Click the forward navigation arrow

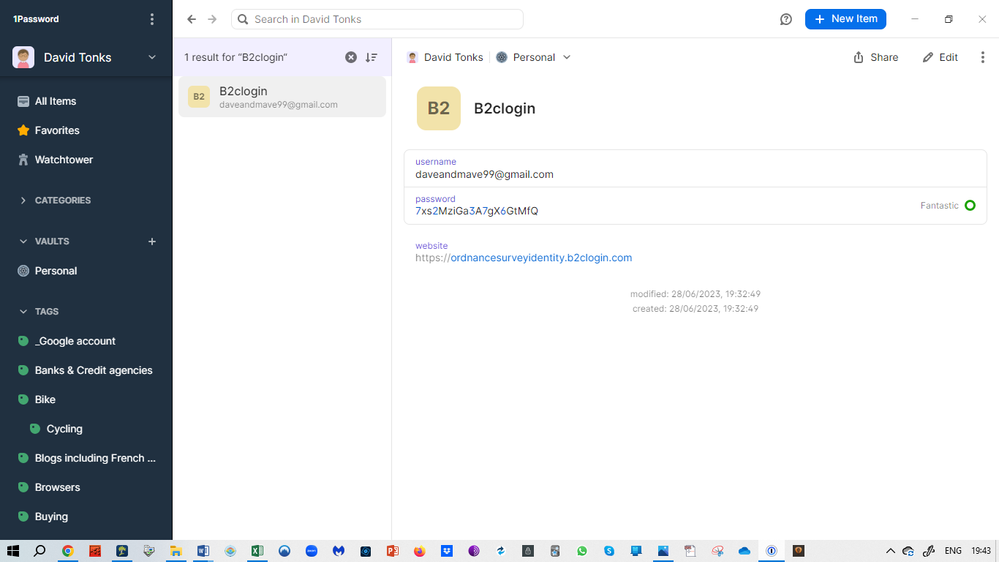pyautogui.click(x=212, y=19)
